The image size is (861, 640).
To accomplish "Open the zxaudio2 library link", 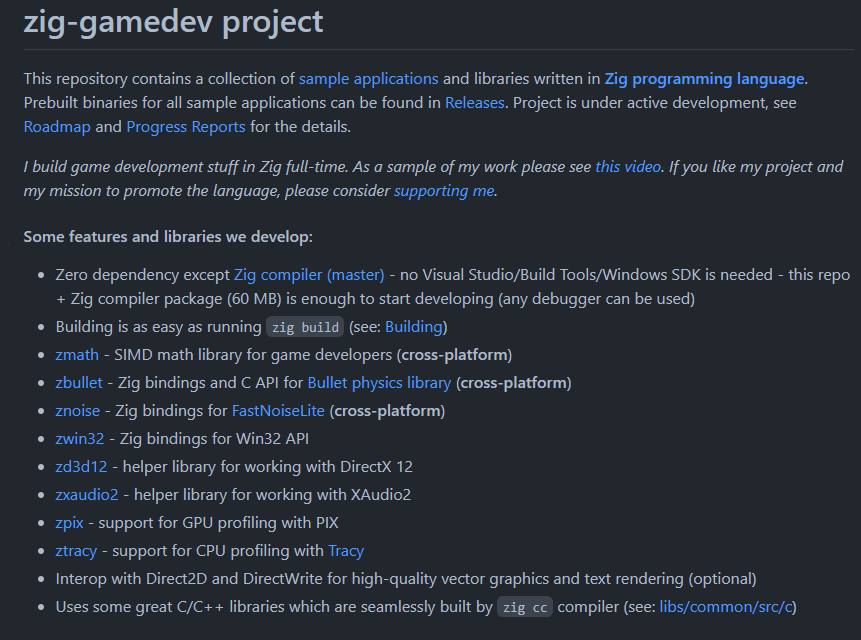I will coord(87,494).
